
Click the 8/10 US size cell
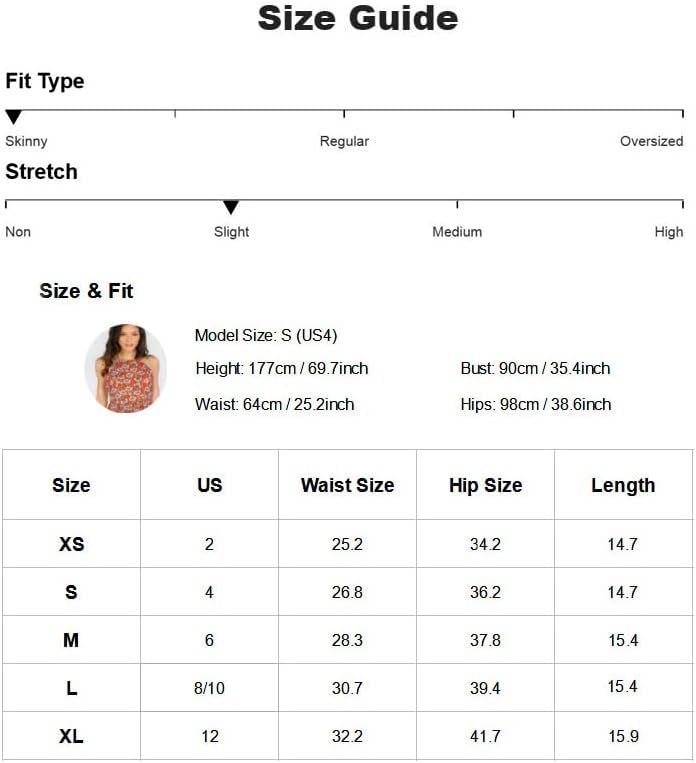[209, 688]
